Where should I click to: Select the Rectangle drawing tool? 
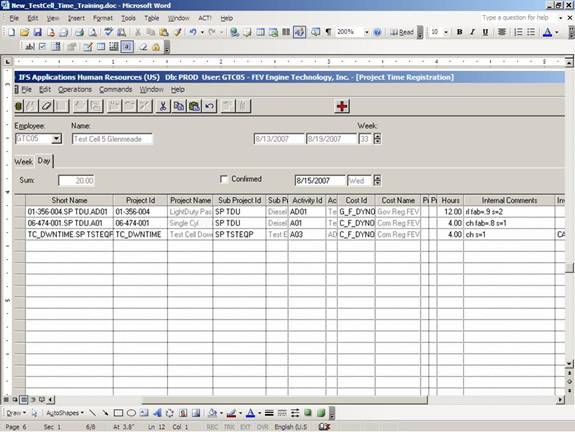[x=118, y=413]
